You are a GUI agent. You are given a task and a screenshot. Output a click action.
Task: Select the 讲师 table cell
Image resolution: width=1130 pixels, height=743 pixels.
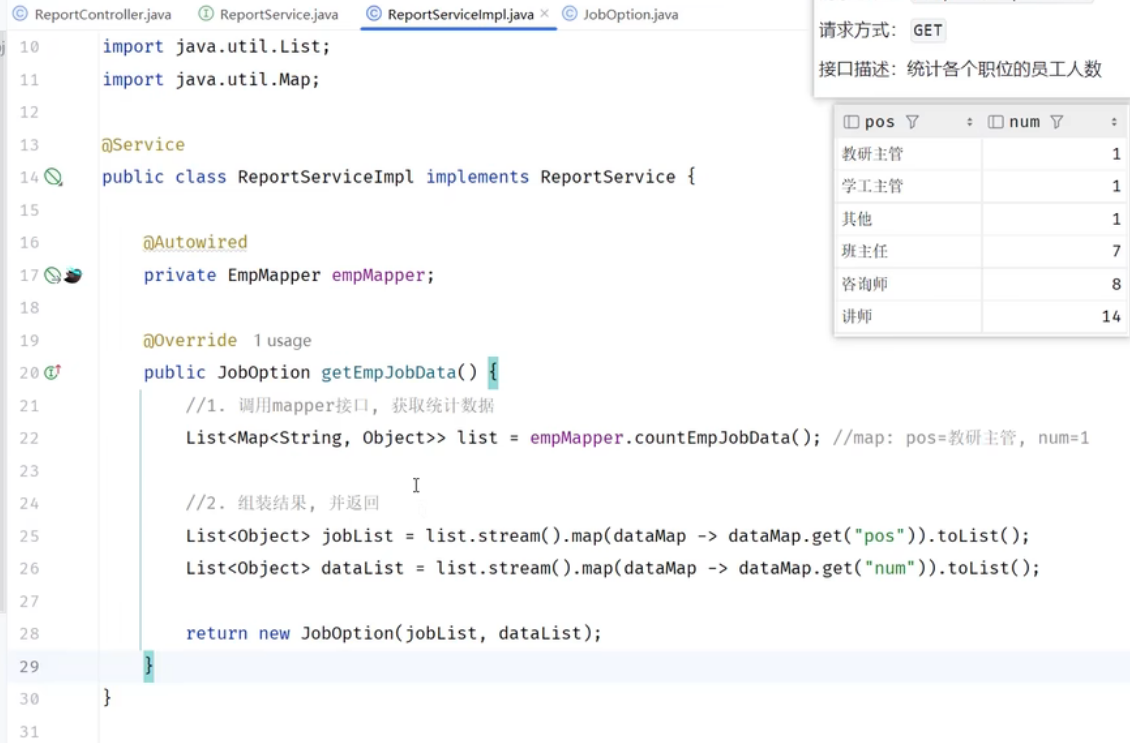908,316
